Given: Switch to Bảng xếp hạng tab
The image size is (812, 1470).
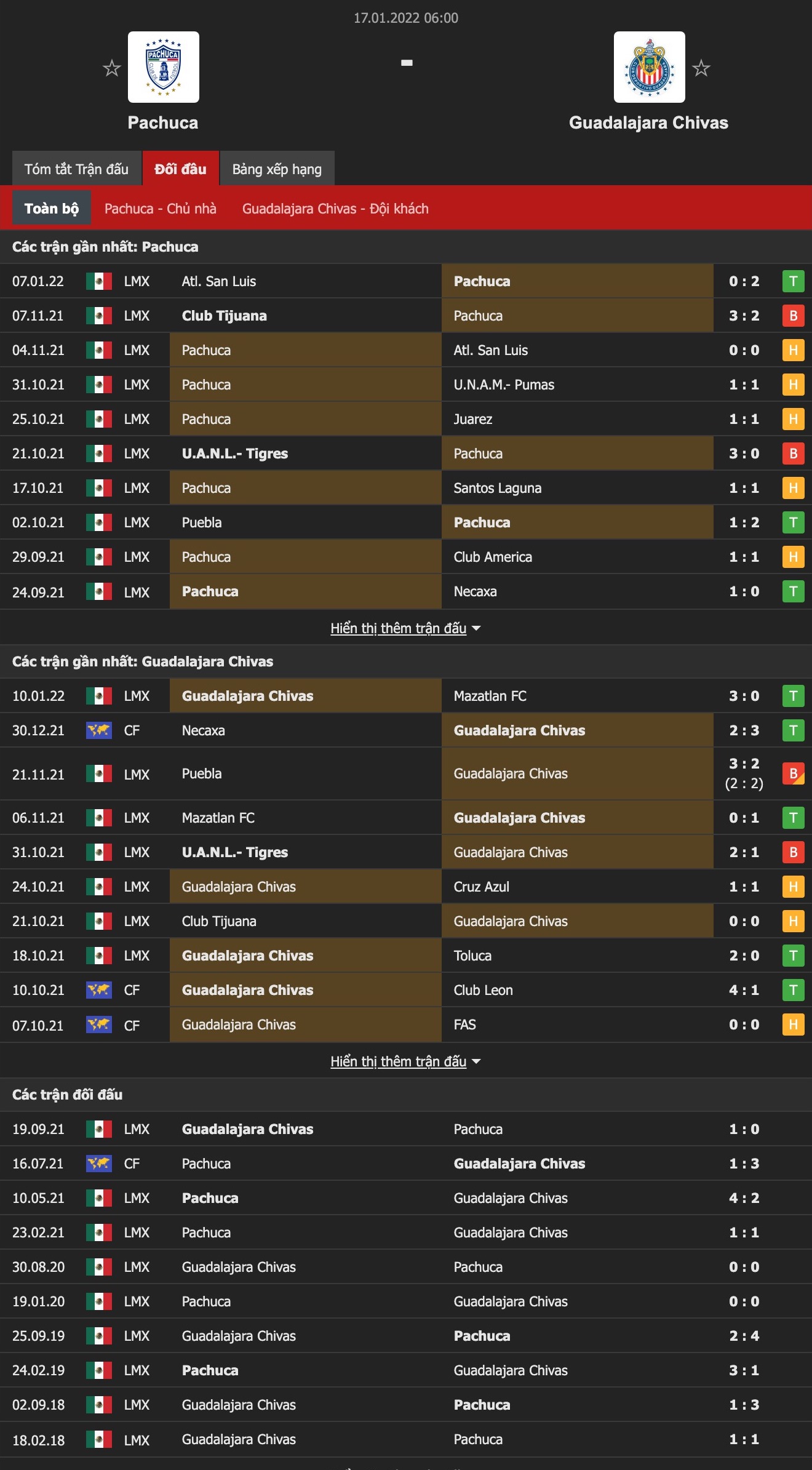Looking at the screenshot, I should pyautogui.click(x=277, y=169).
